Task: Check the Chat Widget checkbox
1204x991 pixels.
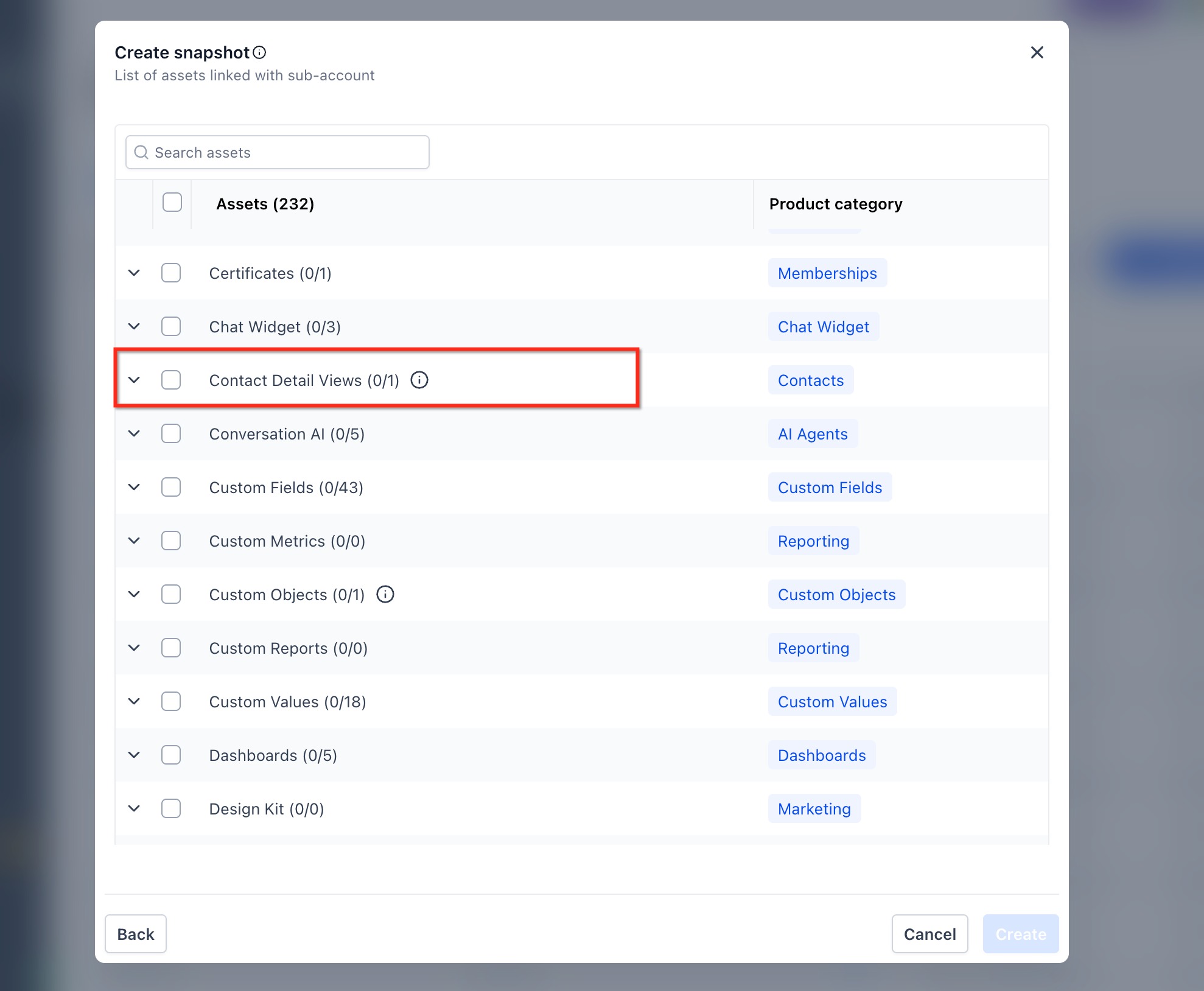Action: [171, 326]
